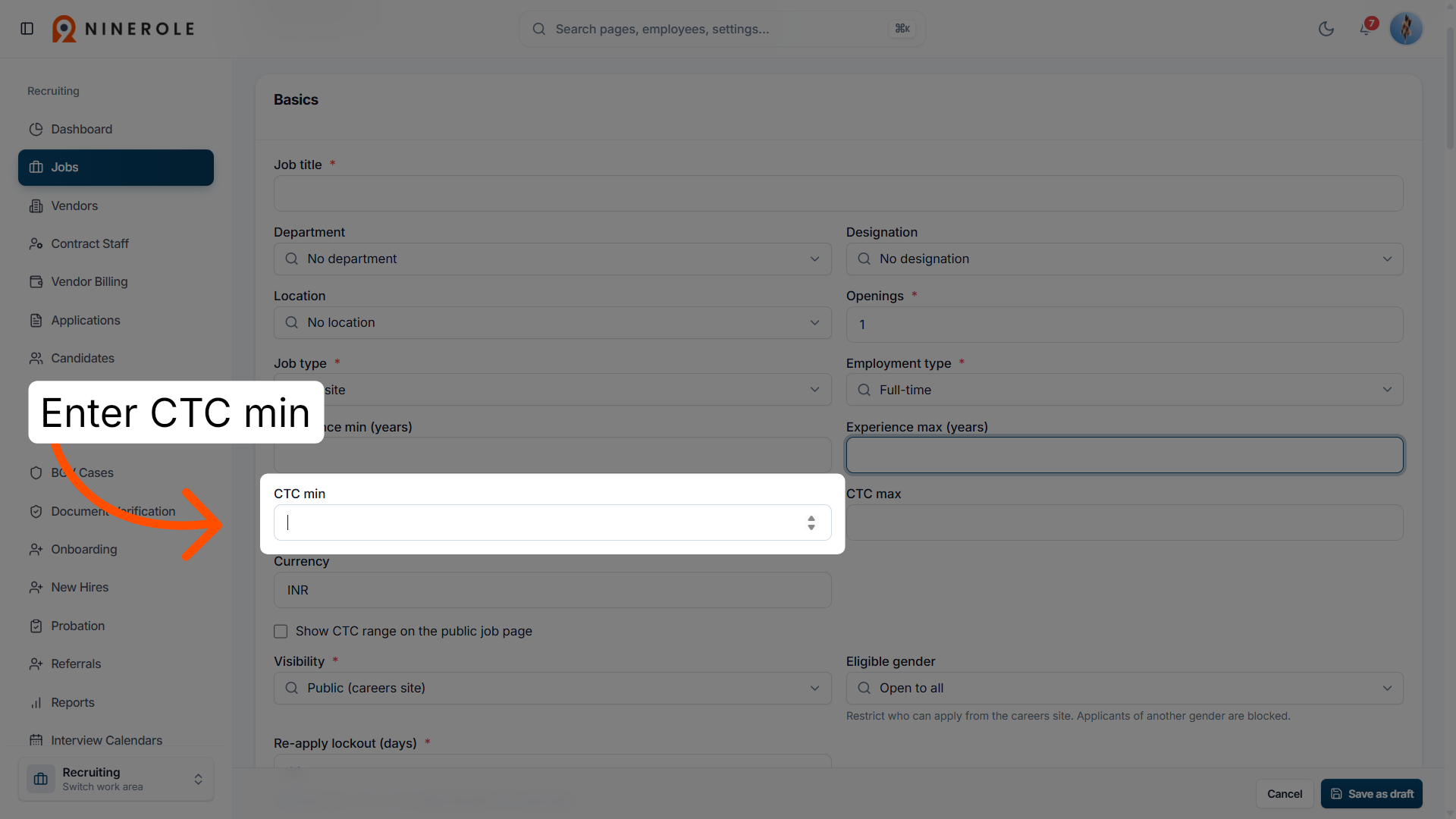Viewport: 1456px width, 819px height.
Task: Click the Candidates people icon
Action: [x=36, y=358]
